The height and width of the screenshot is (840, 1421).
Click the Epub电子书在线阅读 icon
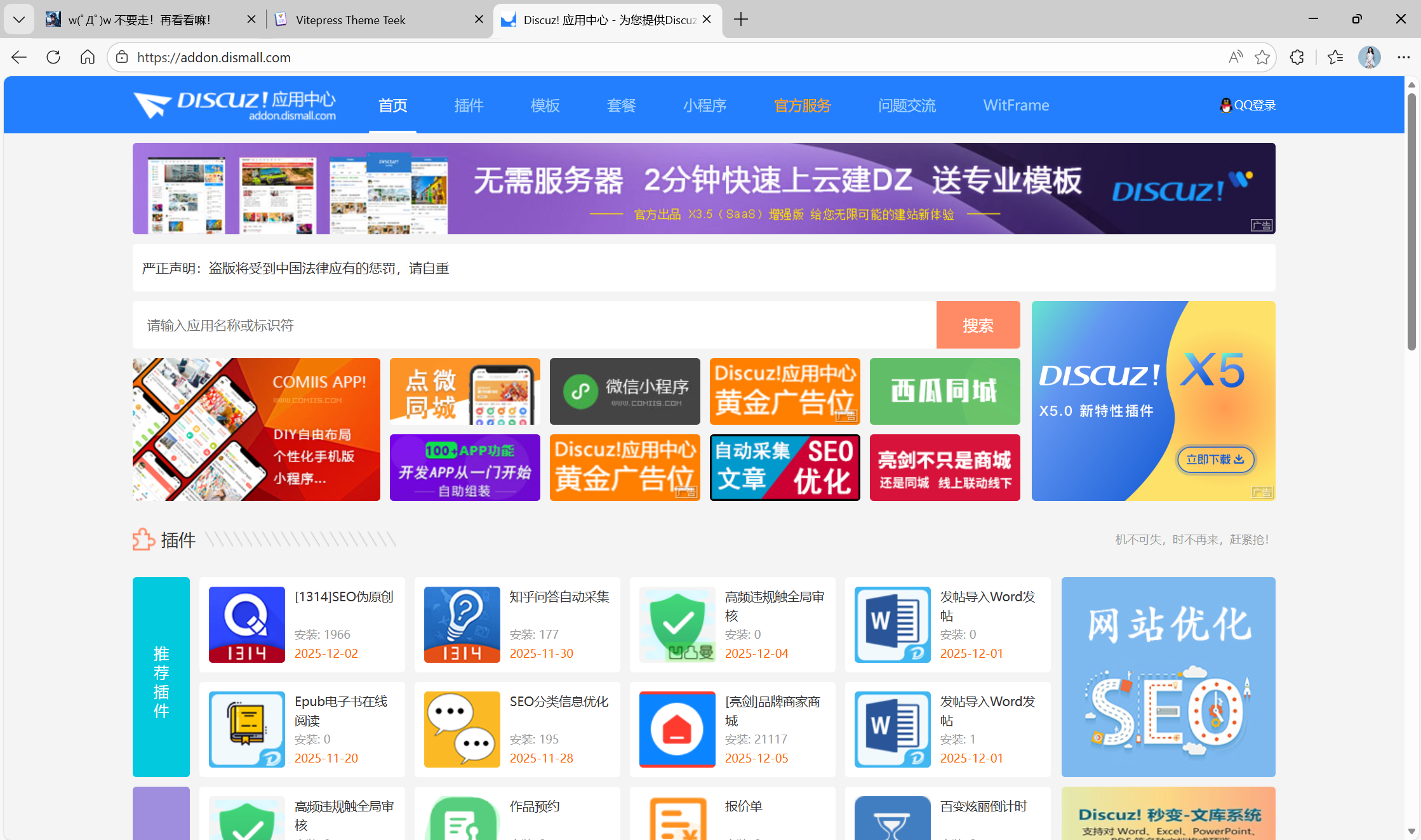pyautogui.click(x=246, y=729)
